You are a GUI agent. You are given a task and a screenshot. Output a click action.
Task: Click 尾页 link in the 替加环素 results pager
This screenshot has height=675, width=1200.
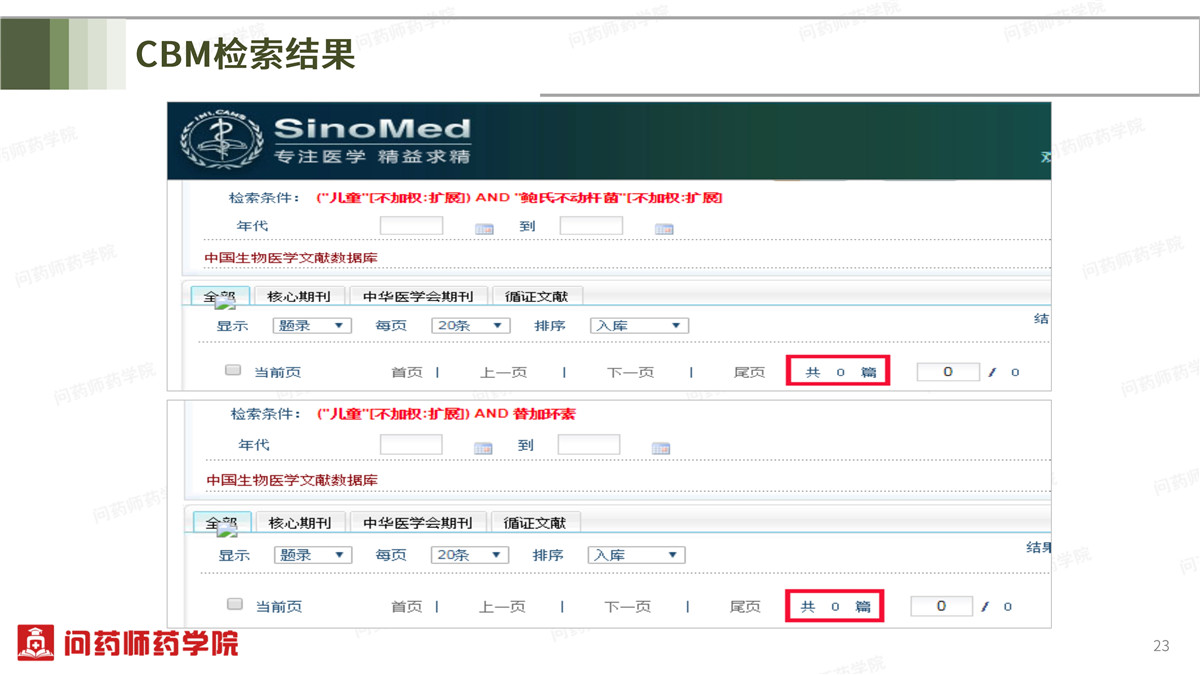(745, 607)
